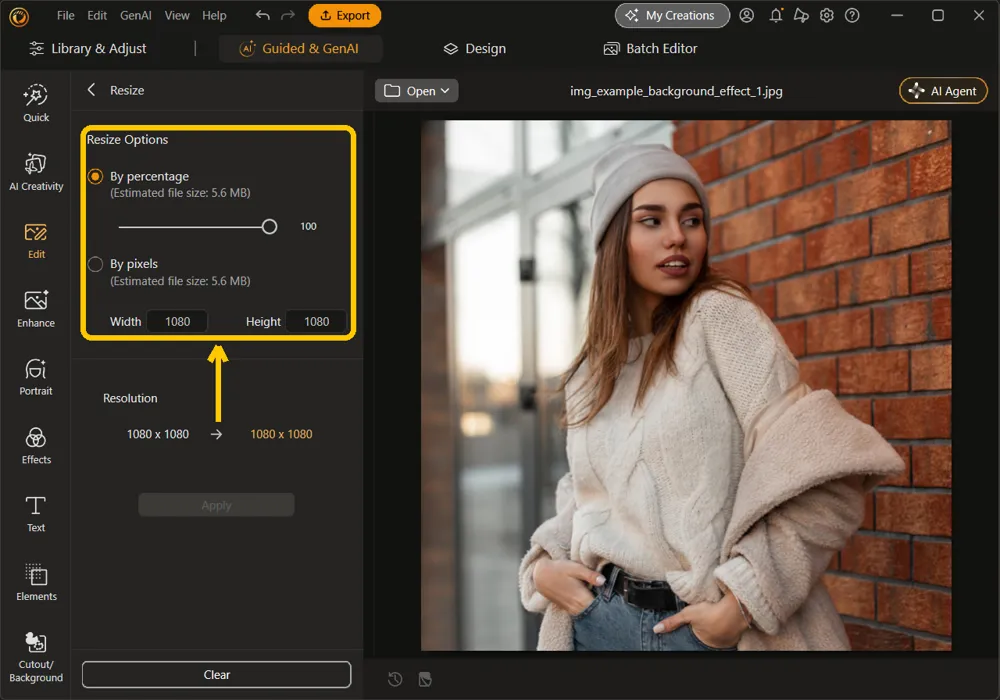The image size is (1000, 700).
Task: Open the help question mark icon
Action: 852,15
